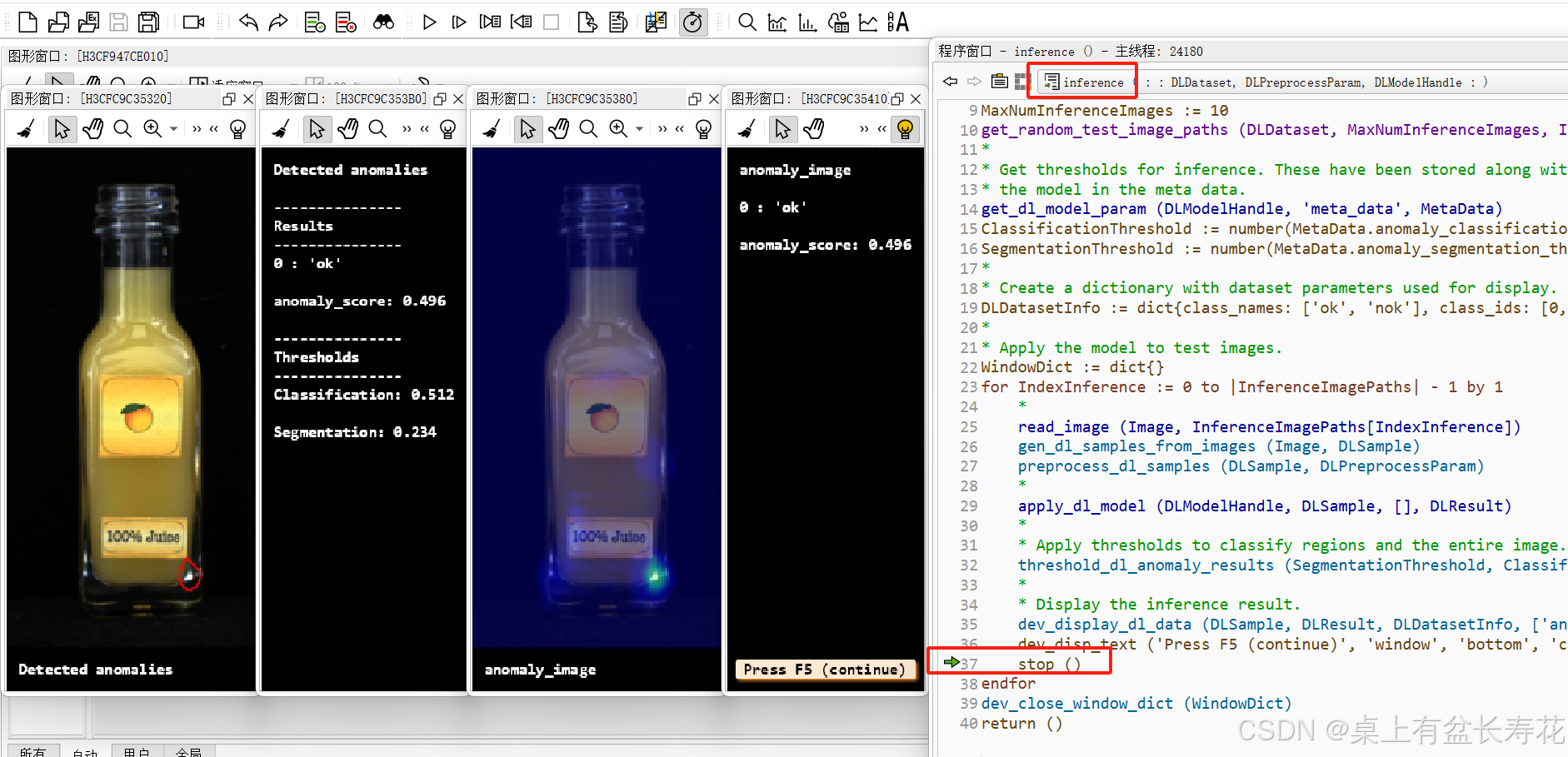Click code line 'dev_close_window_dict (WindowDict)'

[1136, 704]
